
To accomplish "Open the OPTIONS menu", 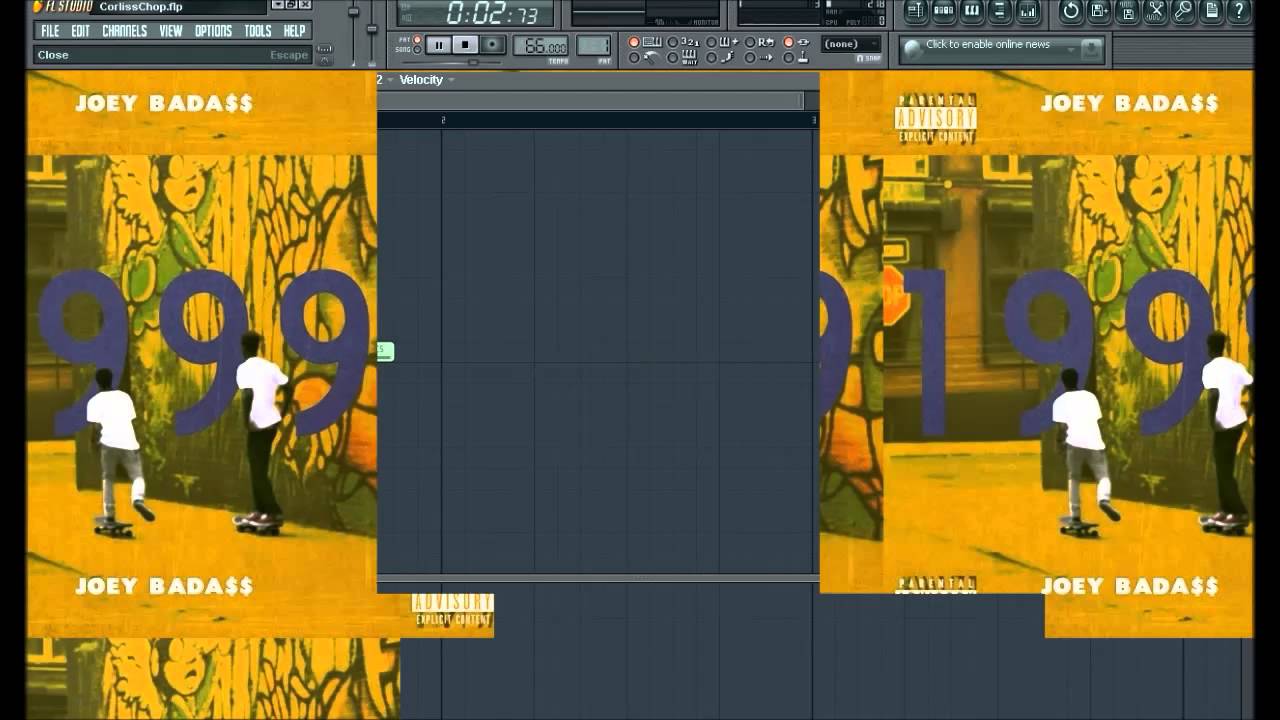I will pos(213,31).
